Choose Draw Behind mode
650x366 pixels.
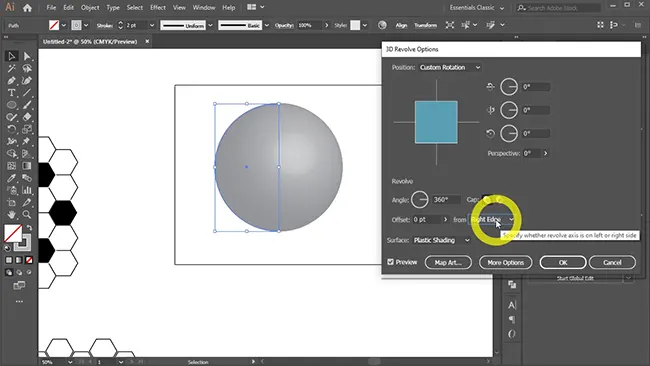click(x=19, y=272)
